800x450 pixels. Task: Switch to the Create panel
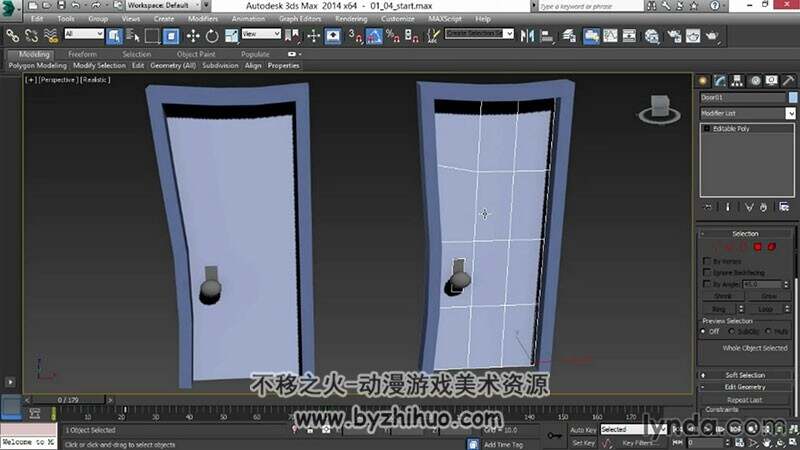pos(703,81)
